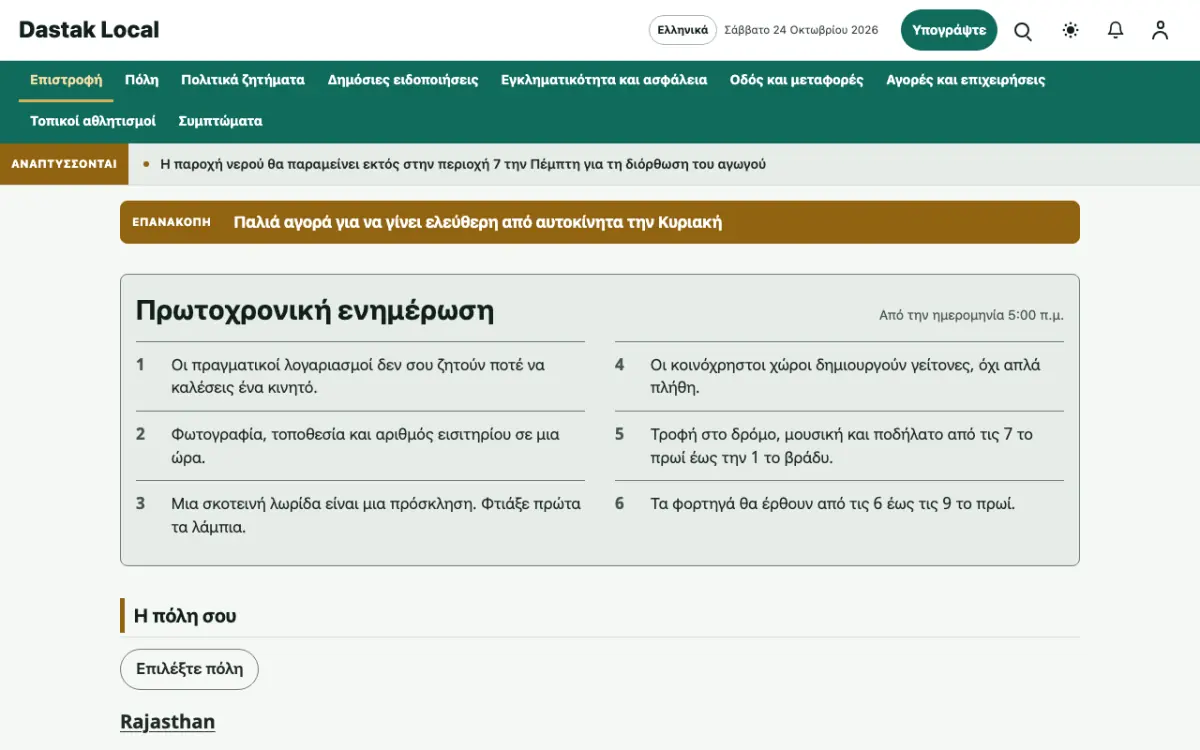Open the search magnifier icon

(x=1023, y=31)
